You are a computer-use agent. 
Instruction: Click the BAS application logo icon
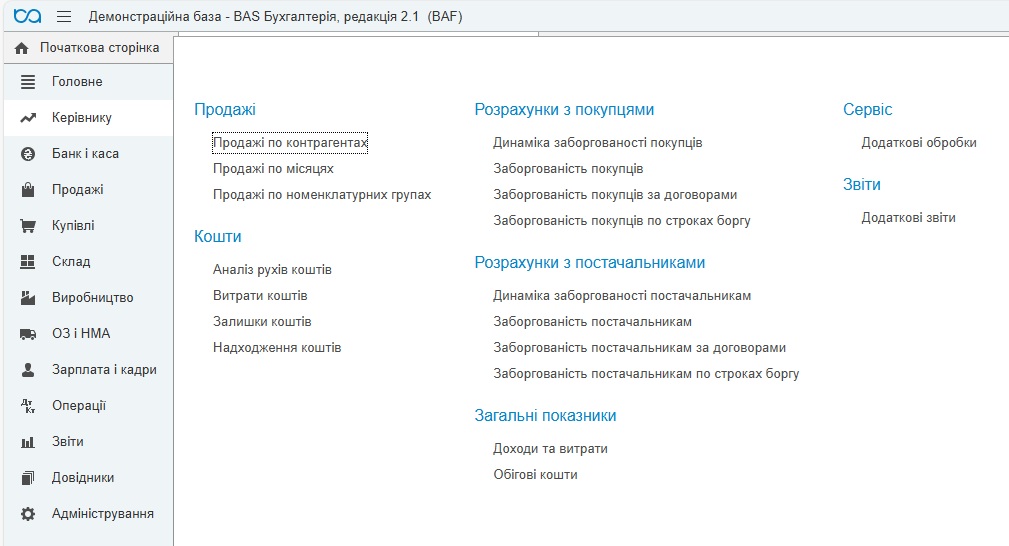click(28, 17)
